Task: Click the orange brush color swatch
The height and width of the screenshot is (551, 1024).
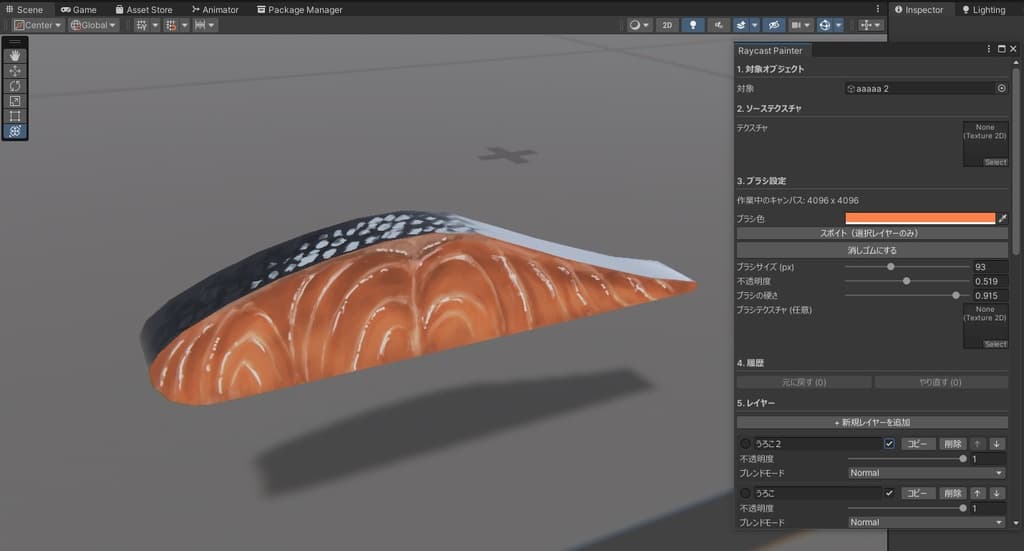Action: [920, 218]
